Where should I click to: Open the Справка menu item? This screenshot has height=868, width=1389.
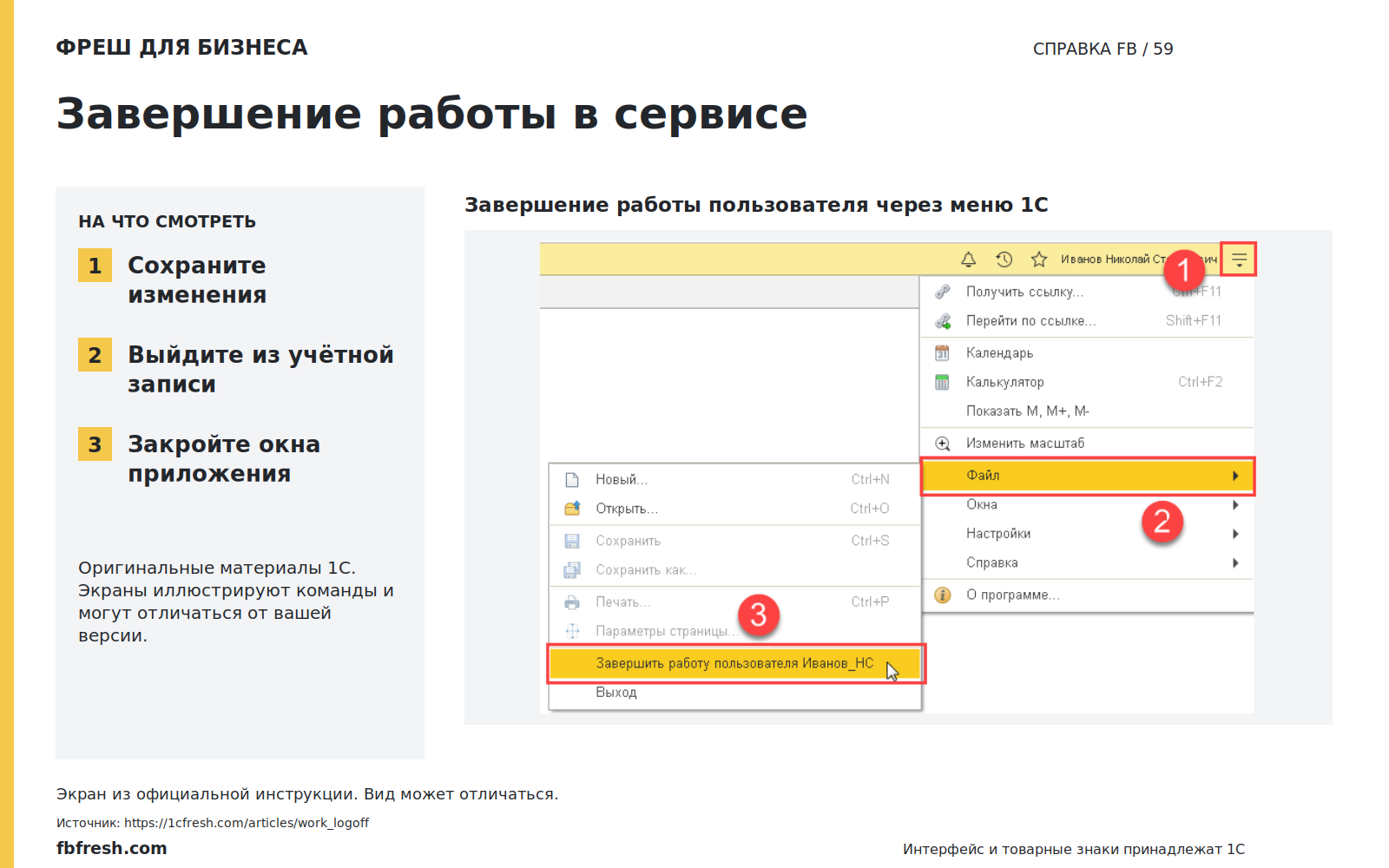[x=1087, y=562]
